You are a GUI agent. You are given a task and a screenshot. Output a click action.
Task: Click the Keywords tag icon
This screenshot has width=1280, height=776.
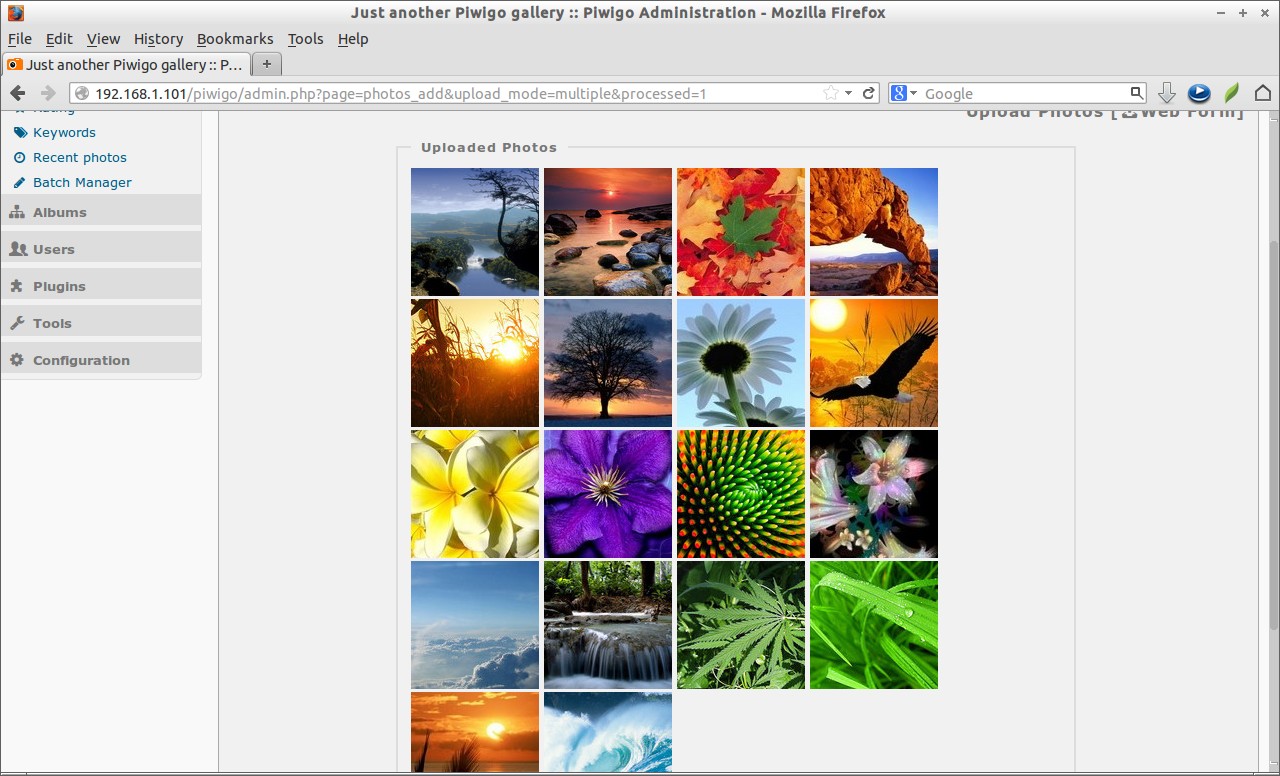pyautogui.click(x=19, y=132)
